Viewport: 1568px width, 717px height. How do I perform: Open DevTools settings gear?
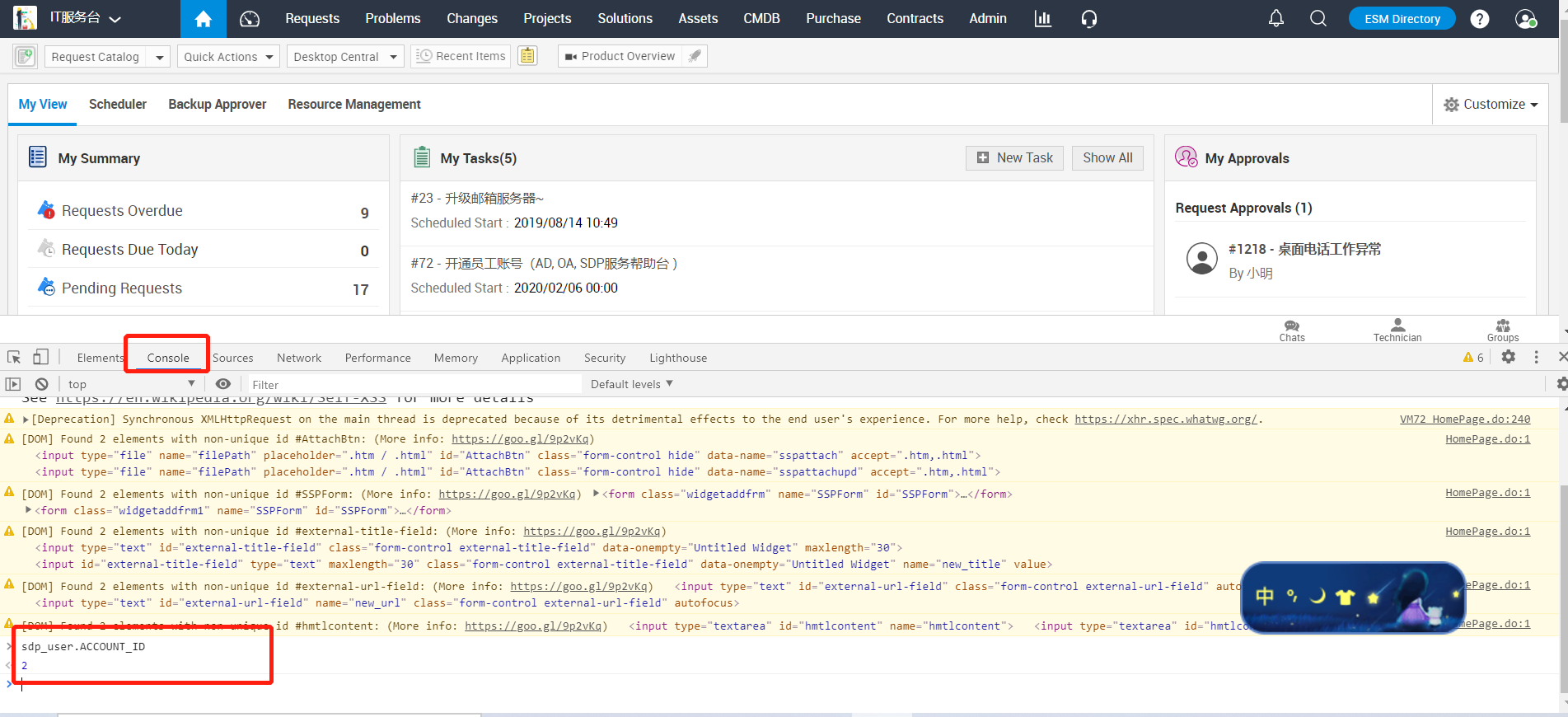1508,357
